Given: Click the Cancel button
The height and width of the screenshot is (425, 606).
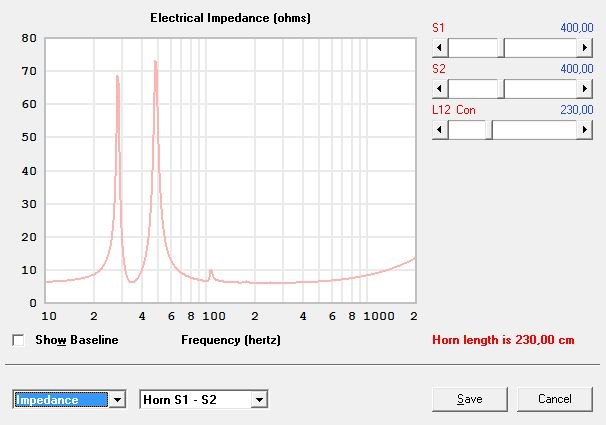Looking at the screenshot, I should [555, 398].
